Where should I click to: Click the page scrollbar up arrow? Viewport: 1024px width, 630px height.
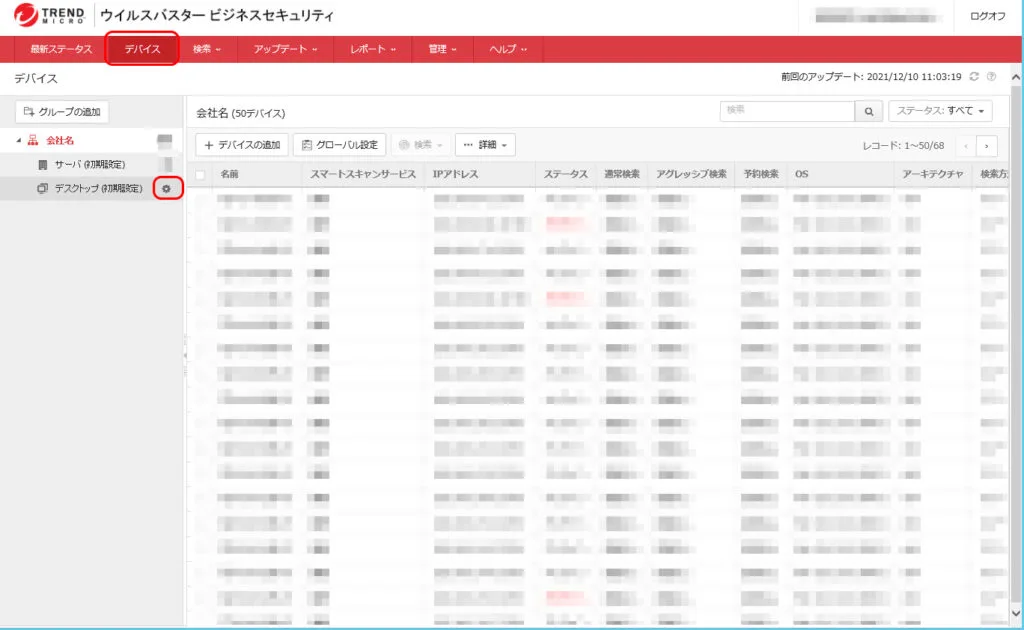1016,77
